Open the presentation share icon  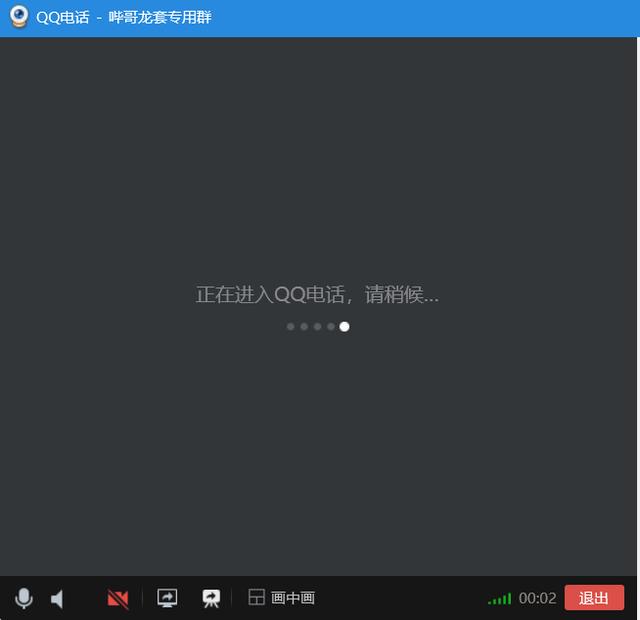(x=211, y=598)
